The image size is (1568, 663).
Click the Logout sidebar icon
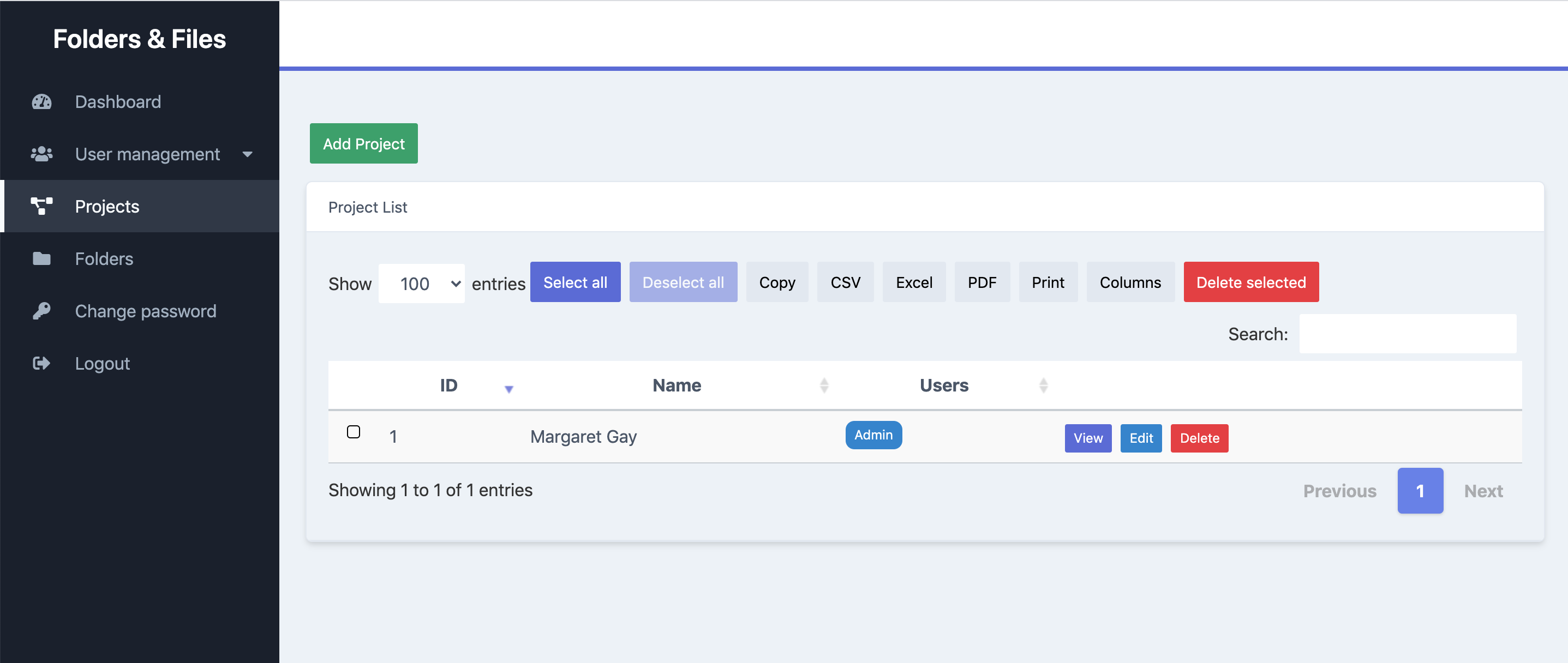[x=44, y=363]
